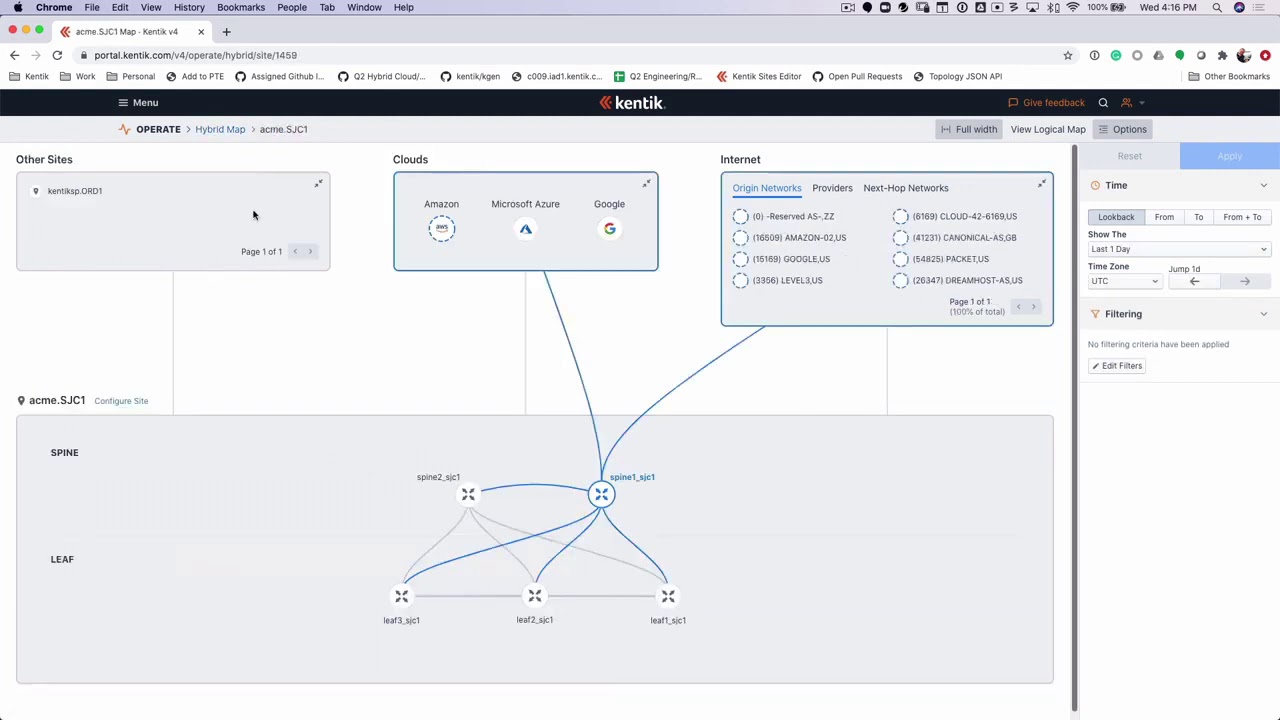Go to Hybrid Map breadcrumb
The height and width of the screenshot is (720, 1280).
220,129
